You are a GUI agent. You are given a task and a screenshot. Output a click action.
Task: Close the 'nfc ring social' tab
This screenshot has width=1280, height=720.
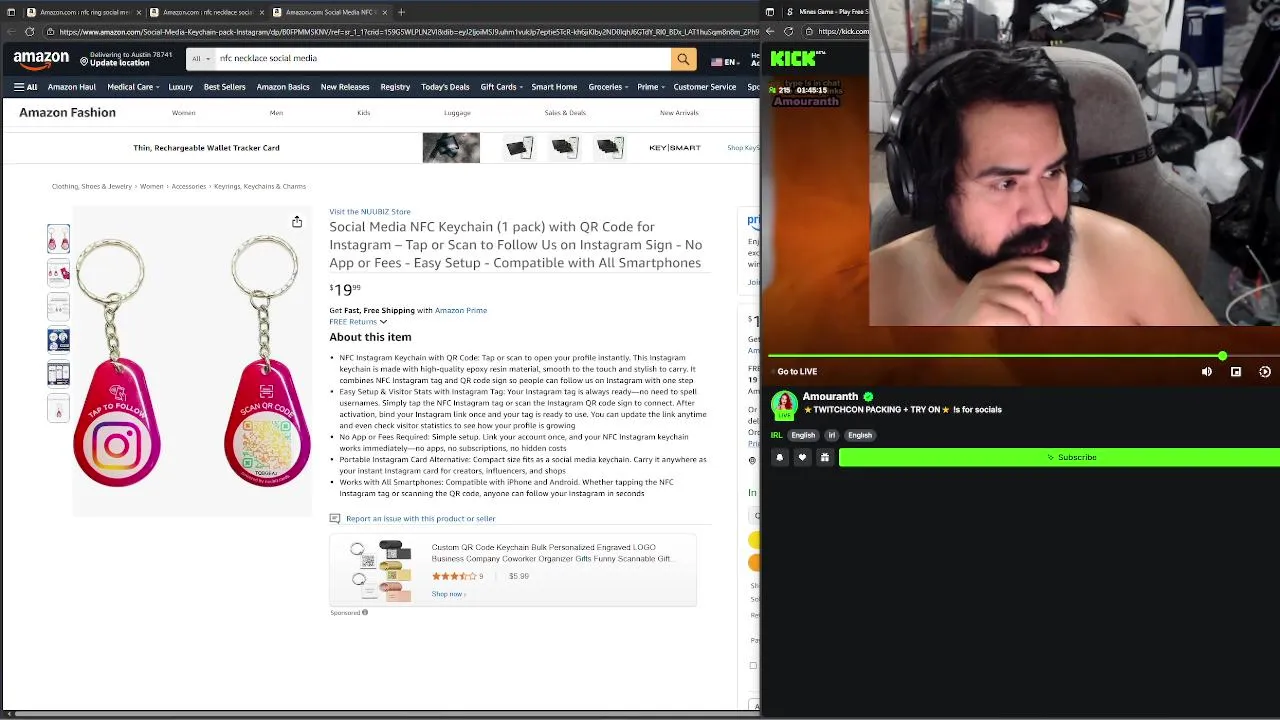point(138,12)
